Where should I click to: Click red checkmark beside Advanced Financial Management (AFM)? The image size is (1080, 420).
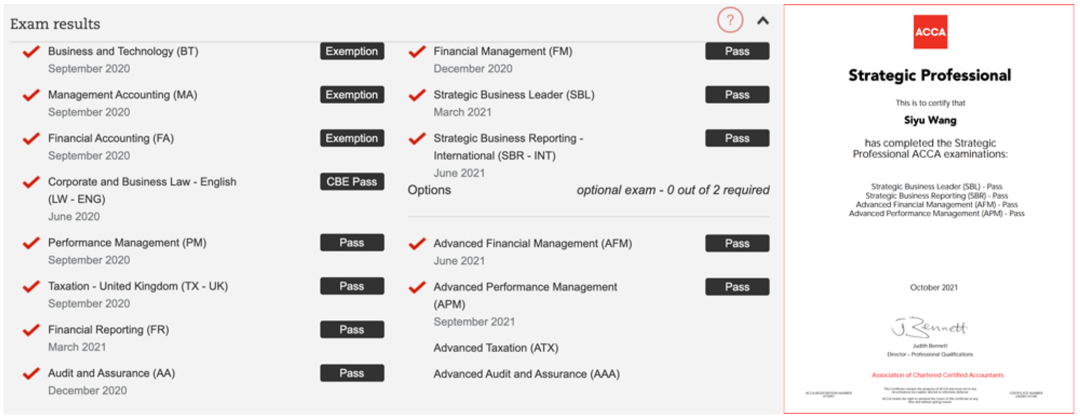coord(417,244)
